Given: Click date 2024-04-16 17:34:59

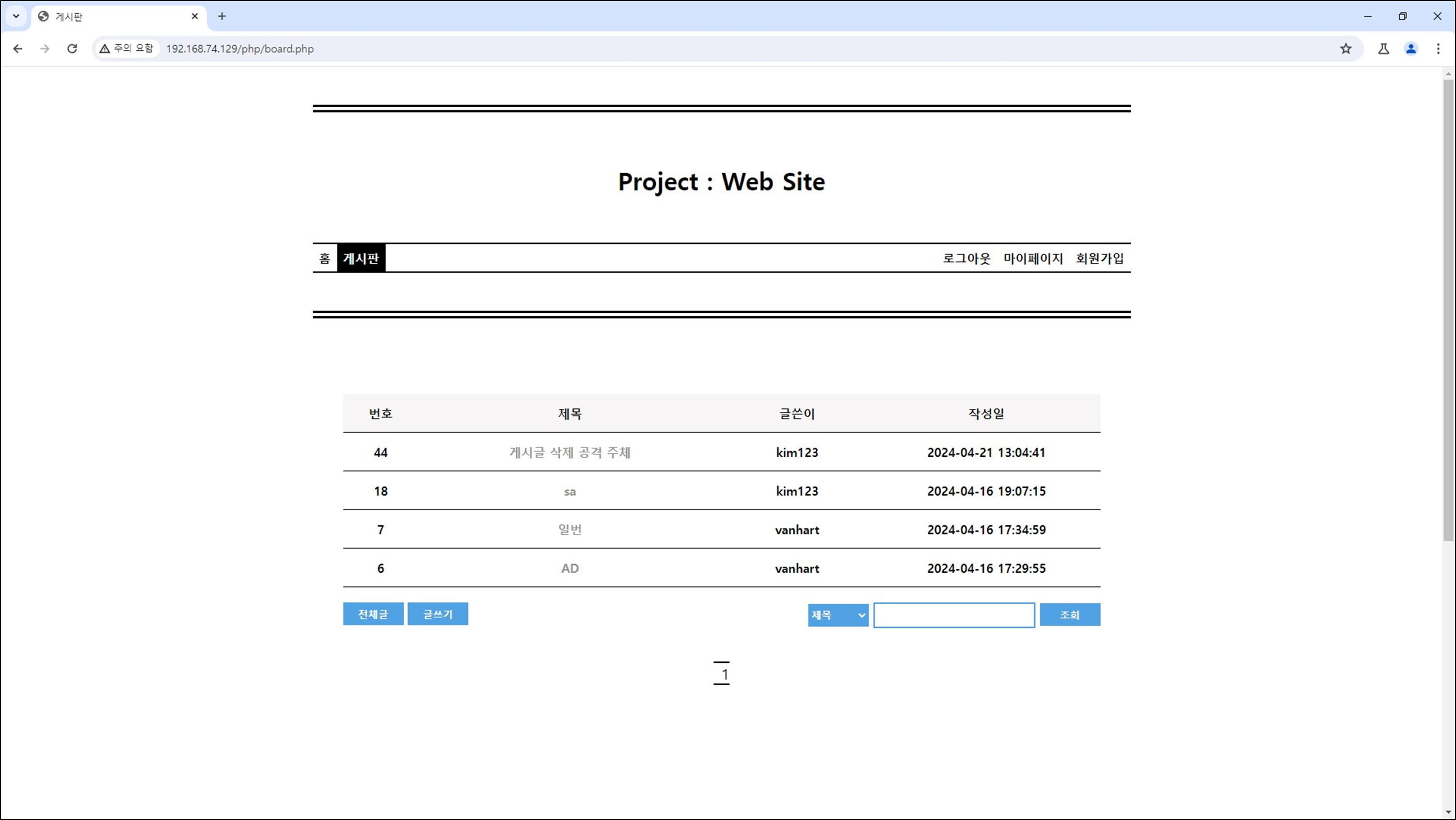Looking at the screenshot, I should click(x=986, y=530).
